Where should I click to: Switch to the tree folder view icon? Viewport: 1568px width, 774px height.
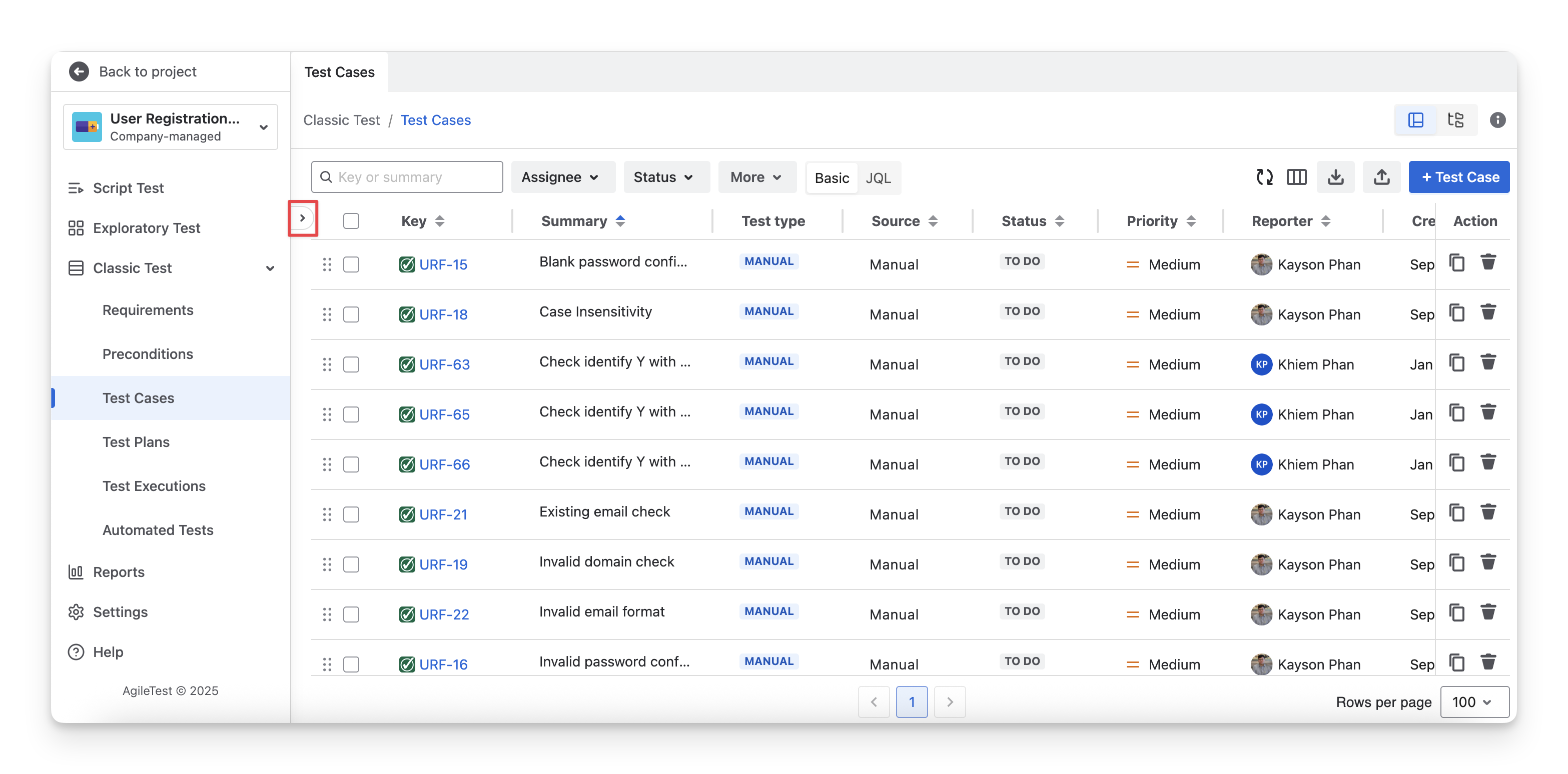[1455, 120]
